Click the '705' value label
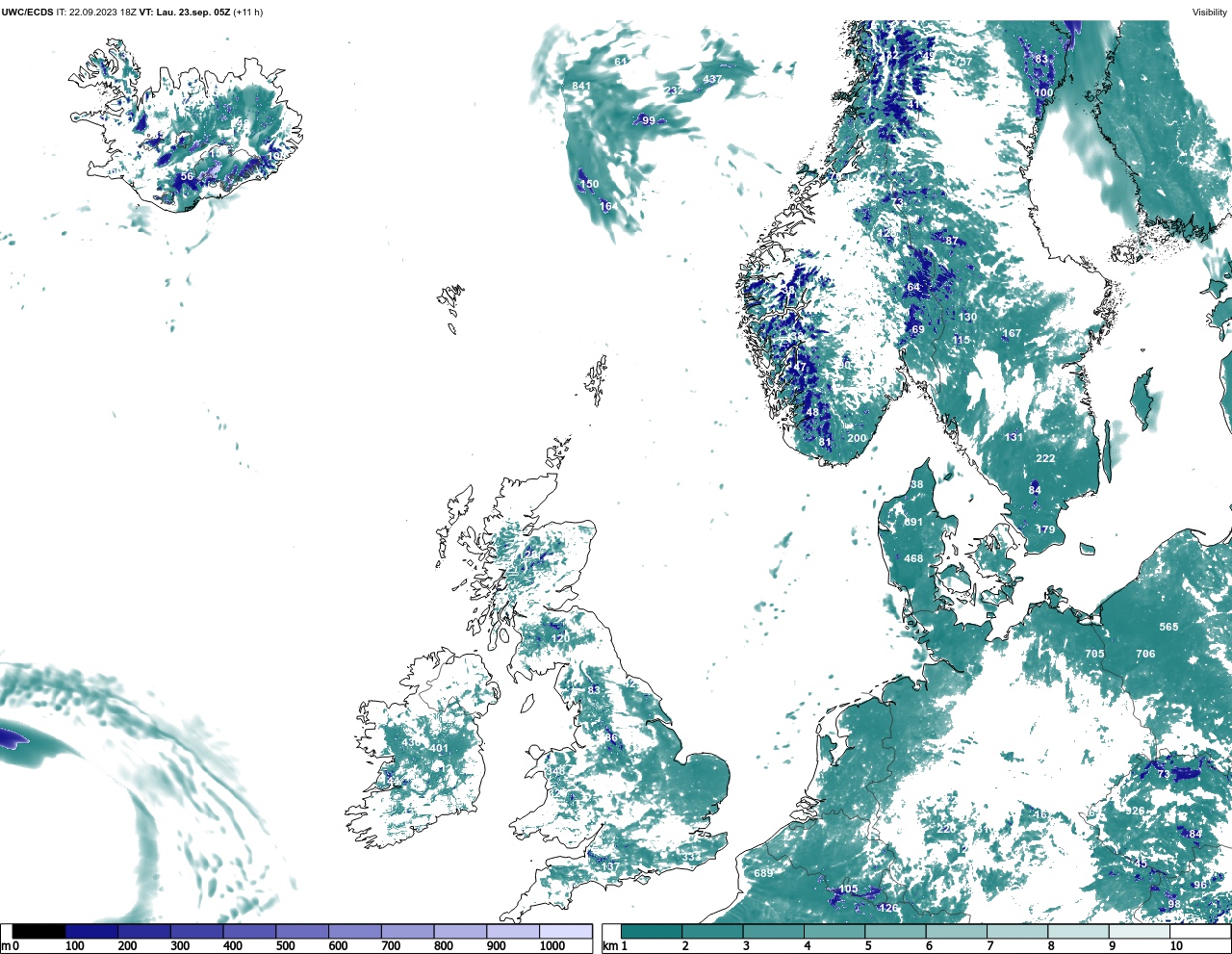Viewport: 1232px width, 954px height. (x=1094, y=654)
